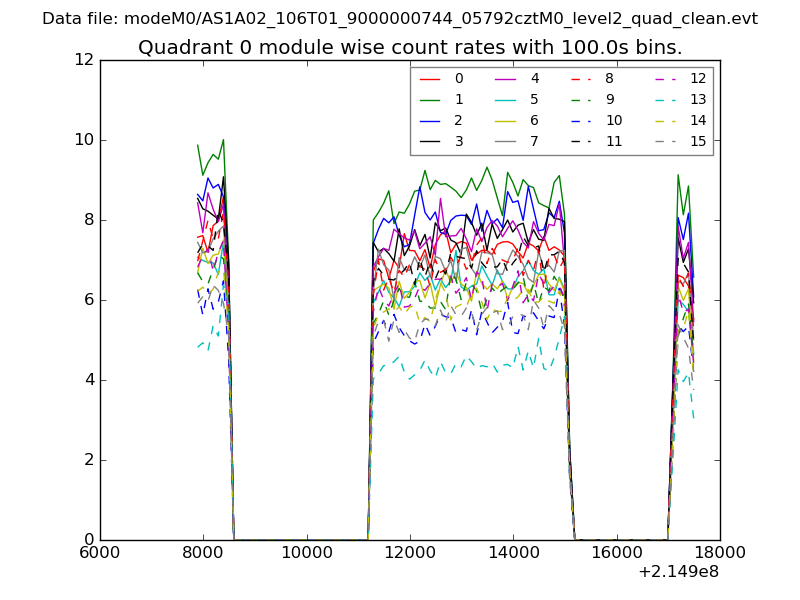Click the dashed red legend line for module 8
800x600 pixels.
(x=580, y=78)
